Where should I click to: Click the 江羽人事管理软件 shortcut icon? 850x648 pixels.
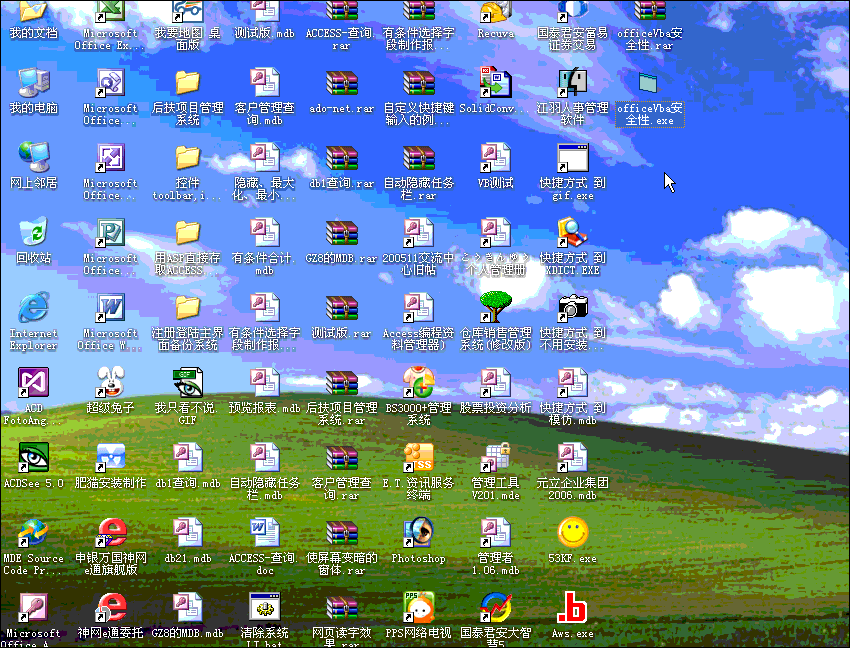(x=572, y=84)
